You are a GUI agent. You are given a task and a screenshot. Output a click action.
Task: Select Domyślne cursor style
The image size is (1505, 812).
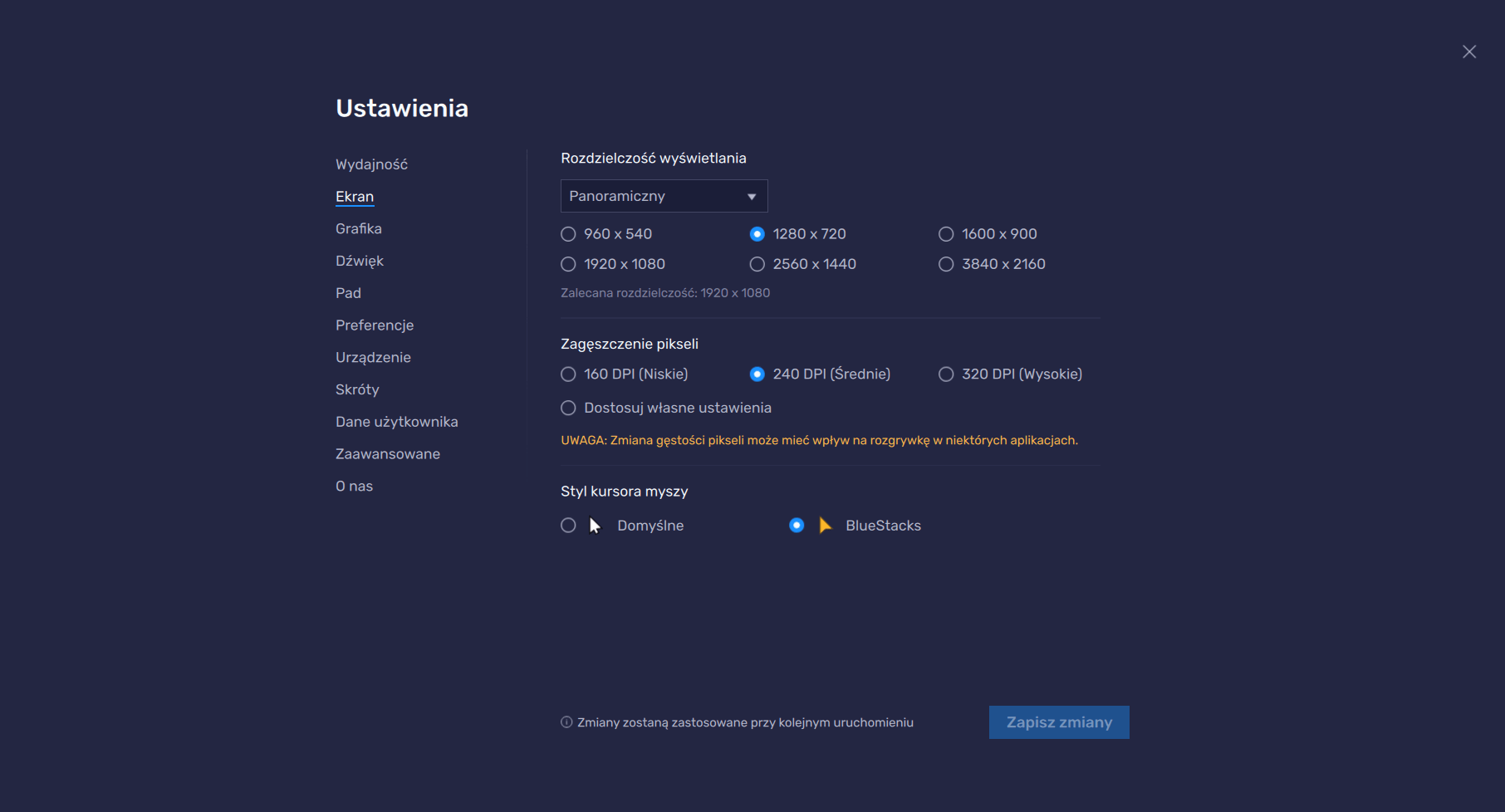point(568,526)
